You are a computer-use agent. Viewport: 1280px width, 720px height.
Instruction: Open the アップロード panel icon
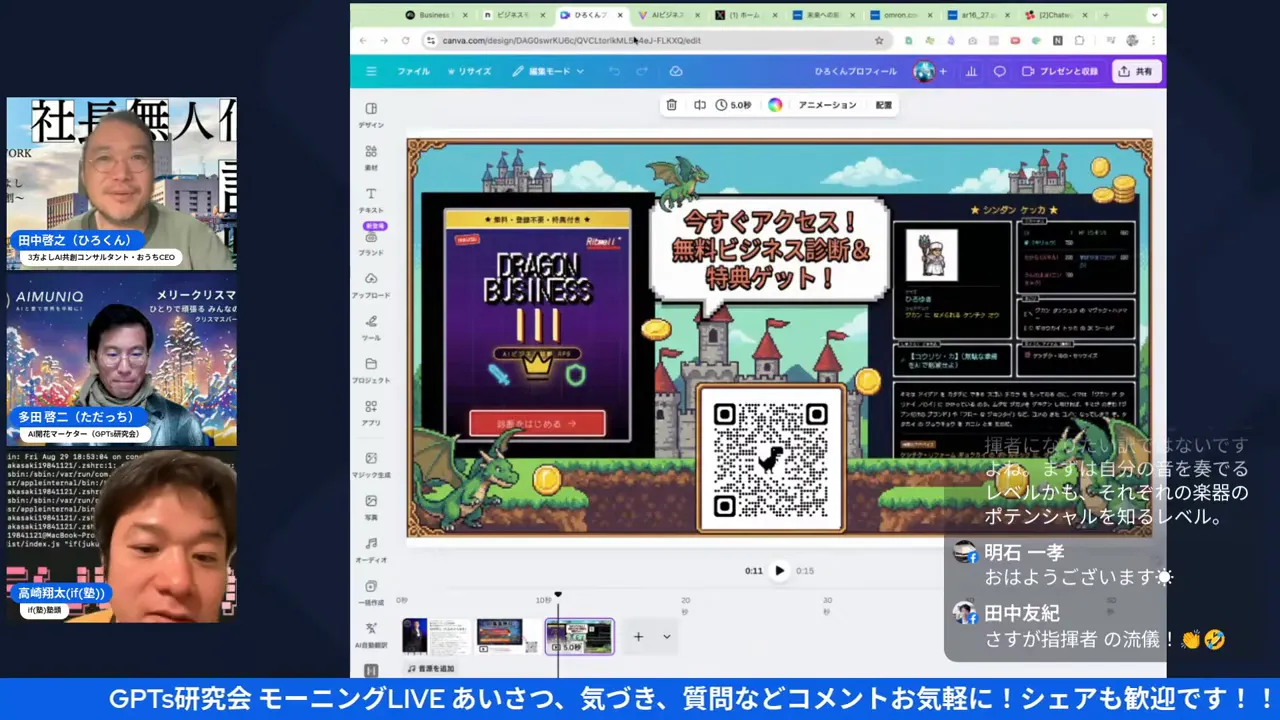[371, 280]
